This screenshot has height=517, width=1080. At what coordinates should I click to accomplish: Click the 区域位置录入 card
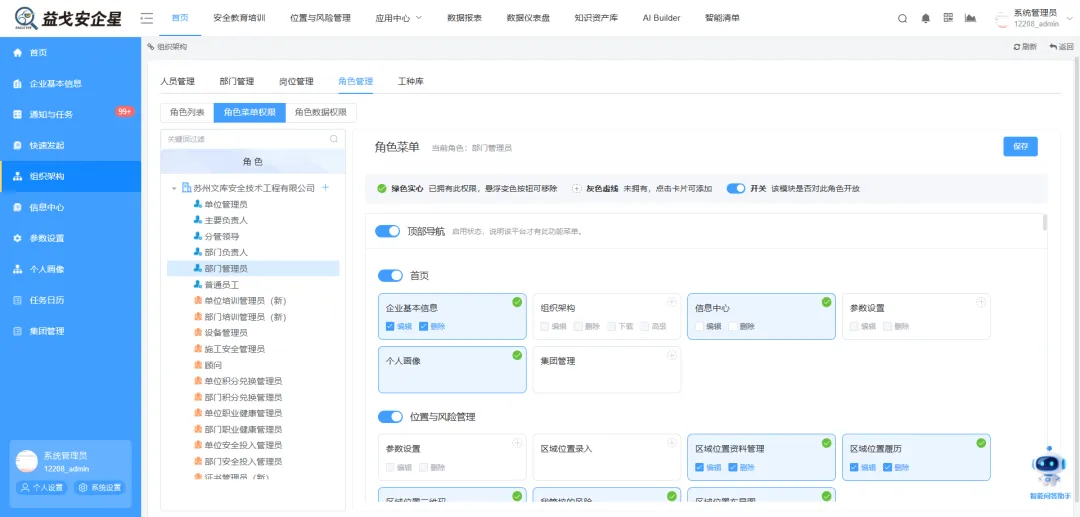coord(607,457)
